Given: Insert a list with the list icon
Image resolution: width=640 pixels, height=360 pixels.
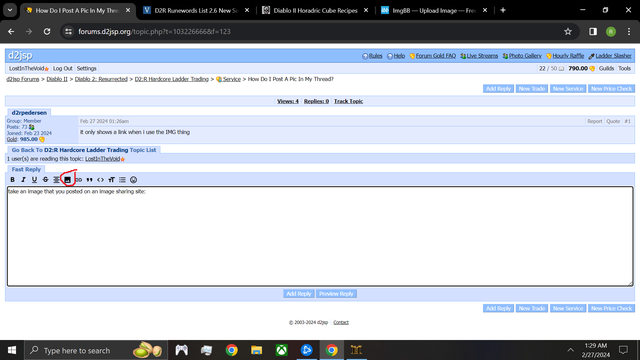Looking at the screenshot, I should click(122, 180).
